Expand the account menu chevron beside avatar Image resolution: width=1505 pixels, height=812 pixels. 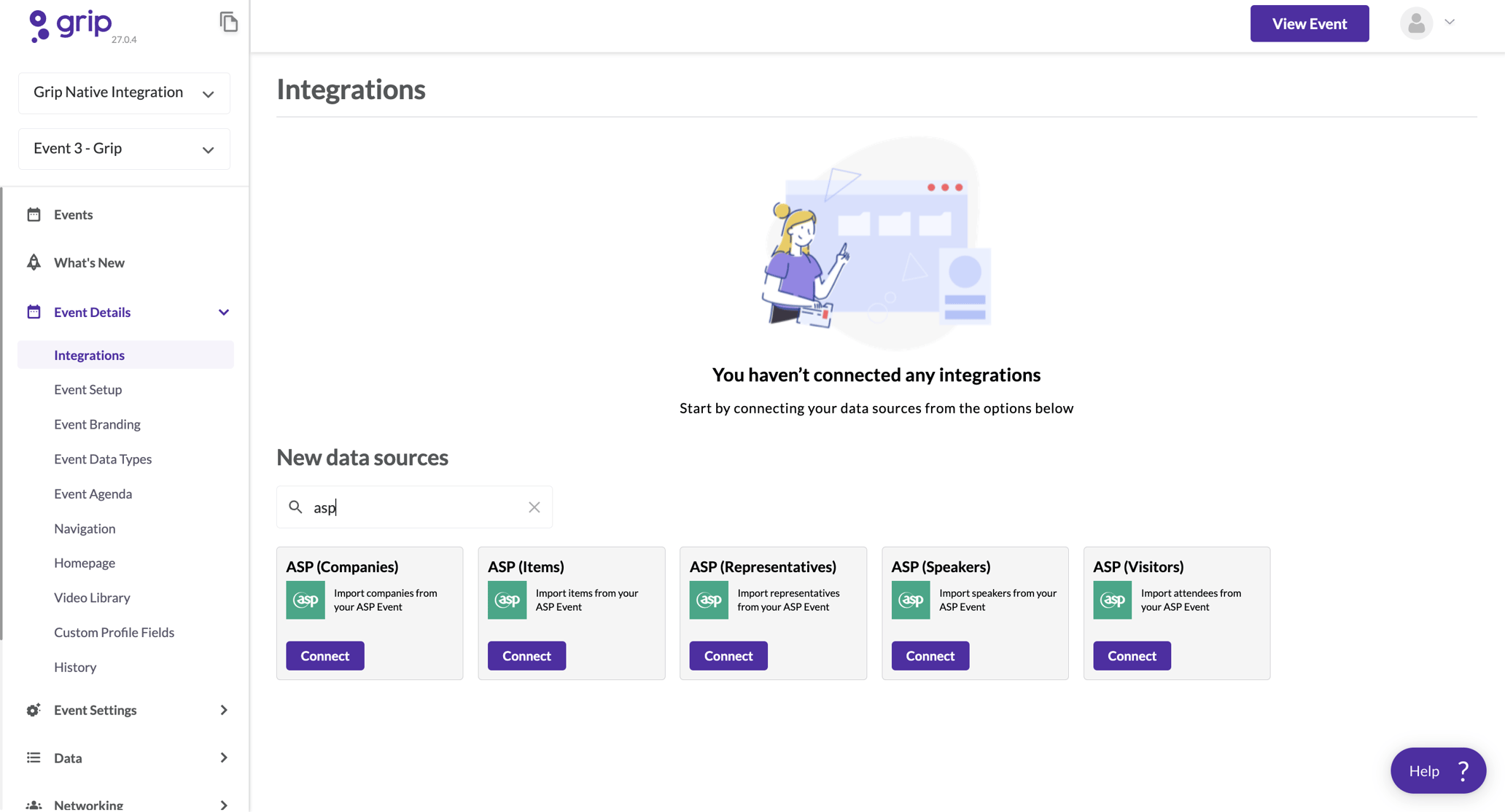point(1450,23)
